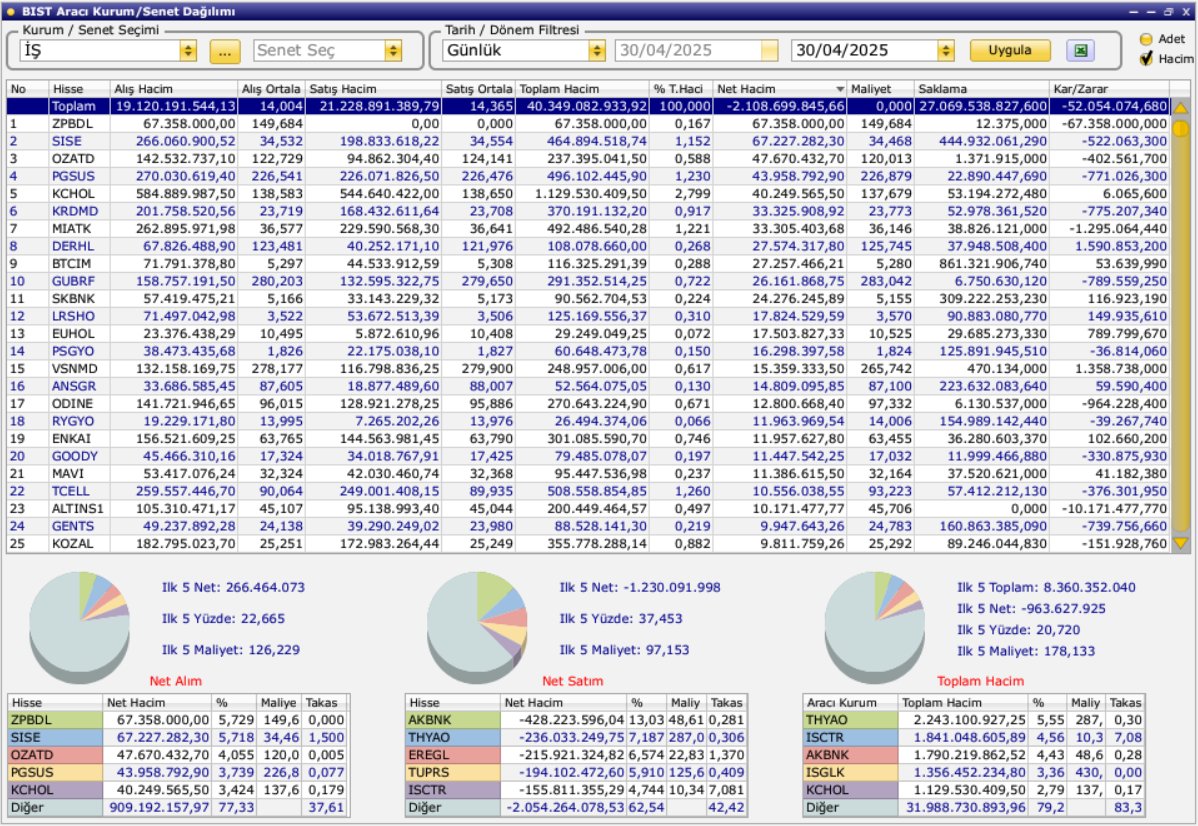Sort by the Net Hacim column header

click(x=779, y=89)
